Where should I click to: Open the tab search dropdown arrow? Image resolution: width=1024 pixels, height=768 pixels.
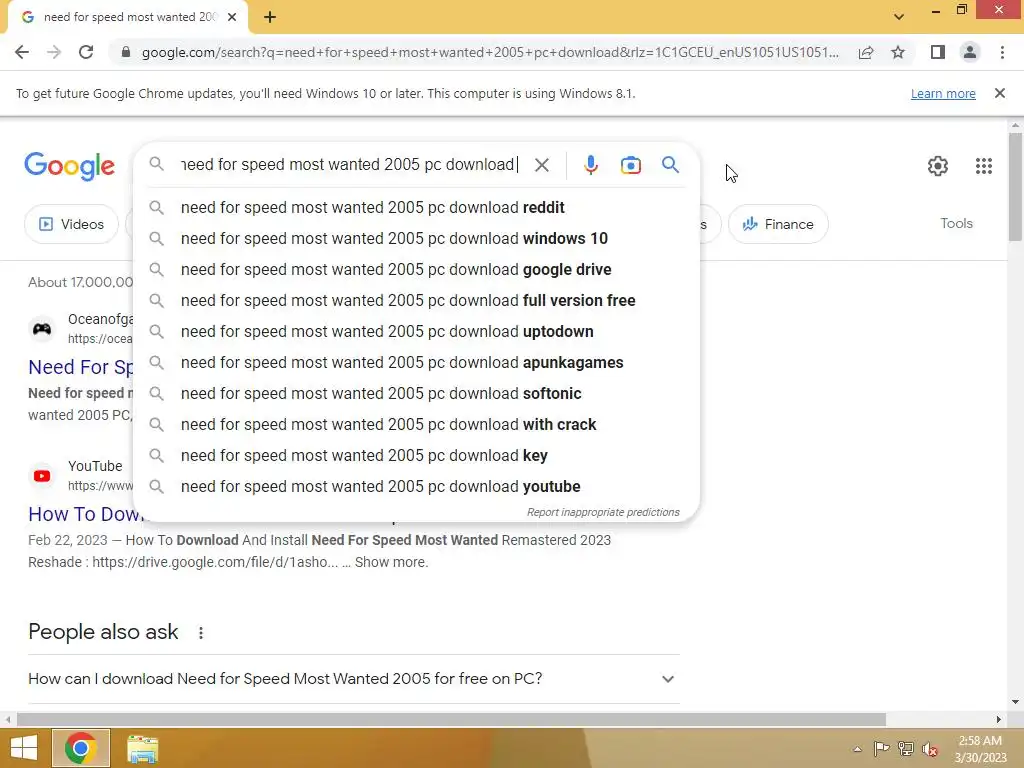pos(899,17)
